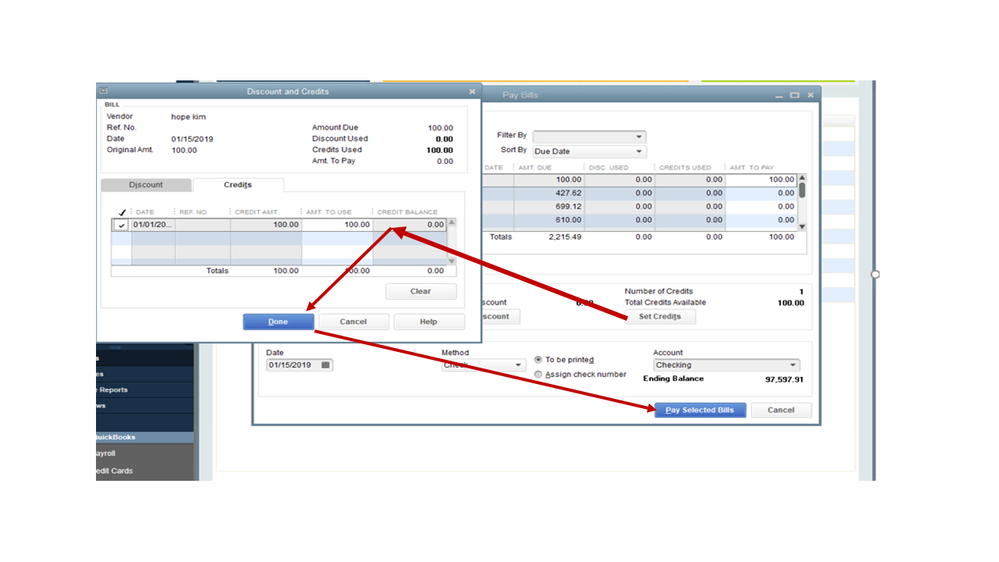Open the Filter By dropdown
The width and height of the screenshot is (999, 562).
(589, 136)
